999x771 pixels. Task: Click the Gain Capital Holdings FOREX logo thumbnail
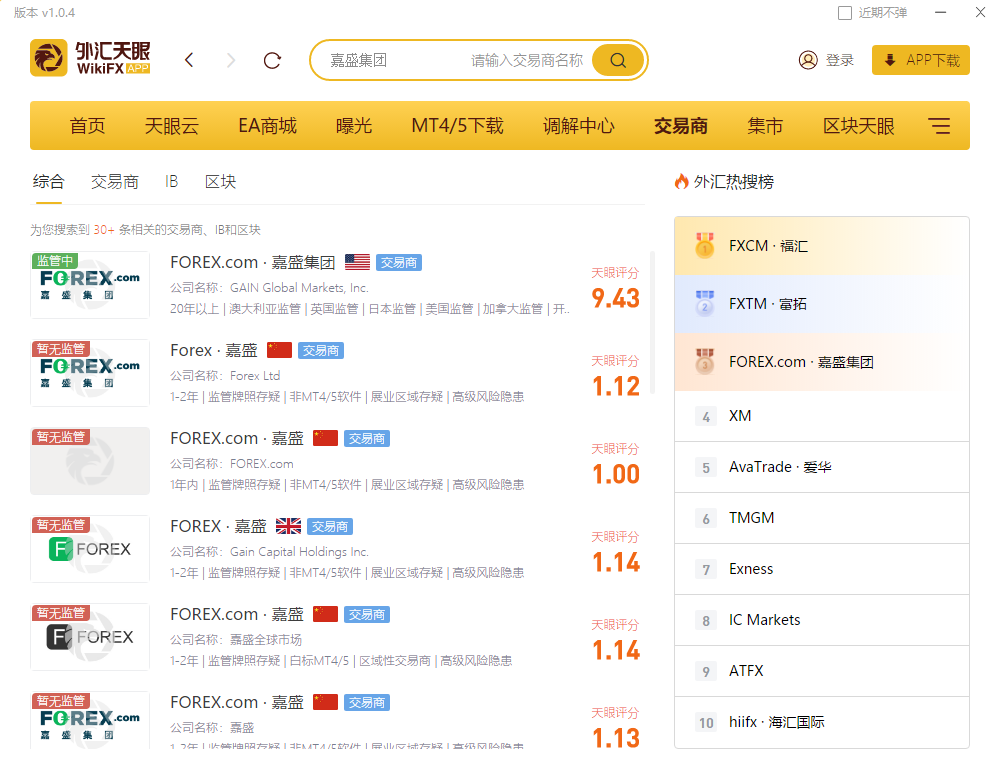tap(90, 549)
